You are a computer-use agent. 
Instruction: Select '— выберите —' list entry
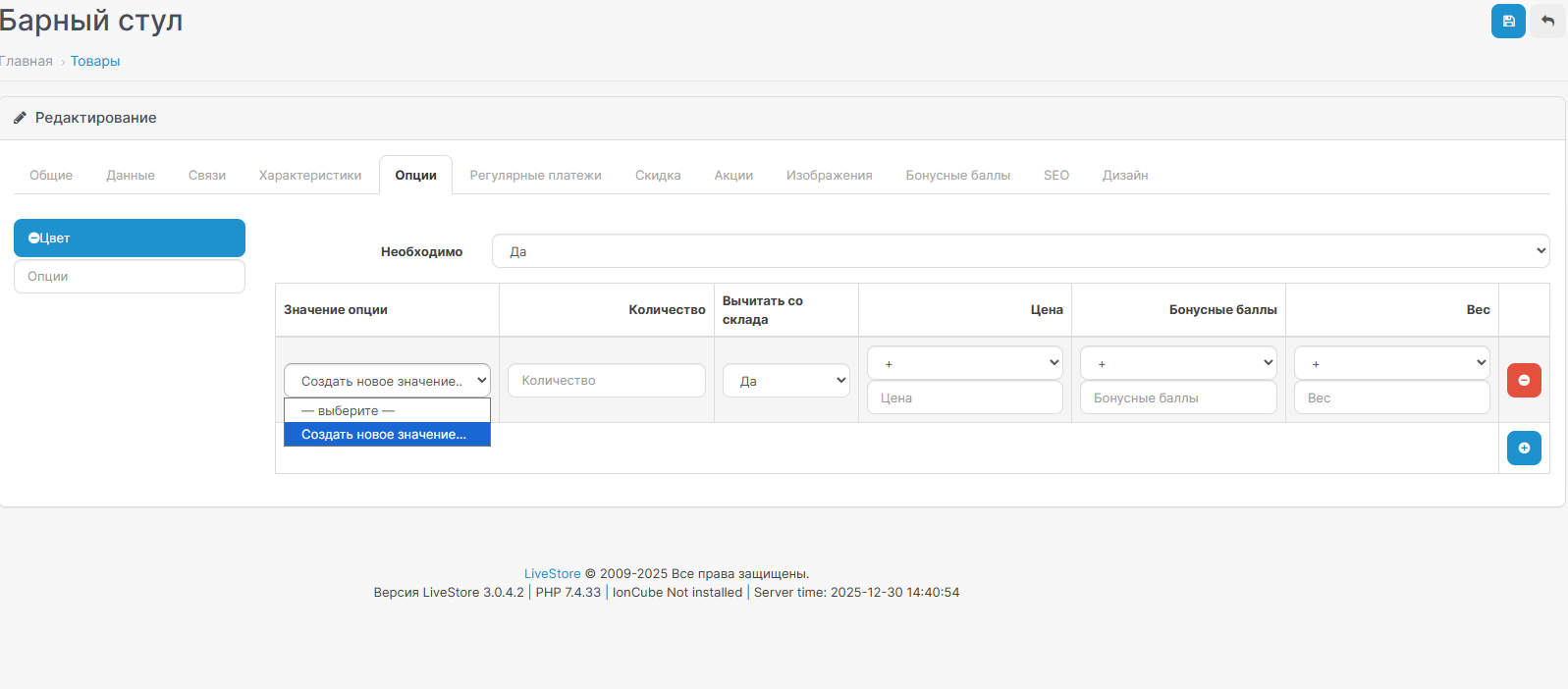point(387,410)
